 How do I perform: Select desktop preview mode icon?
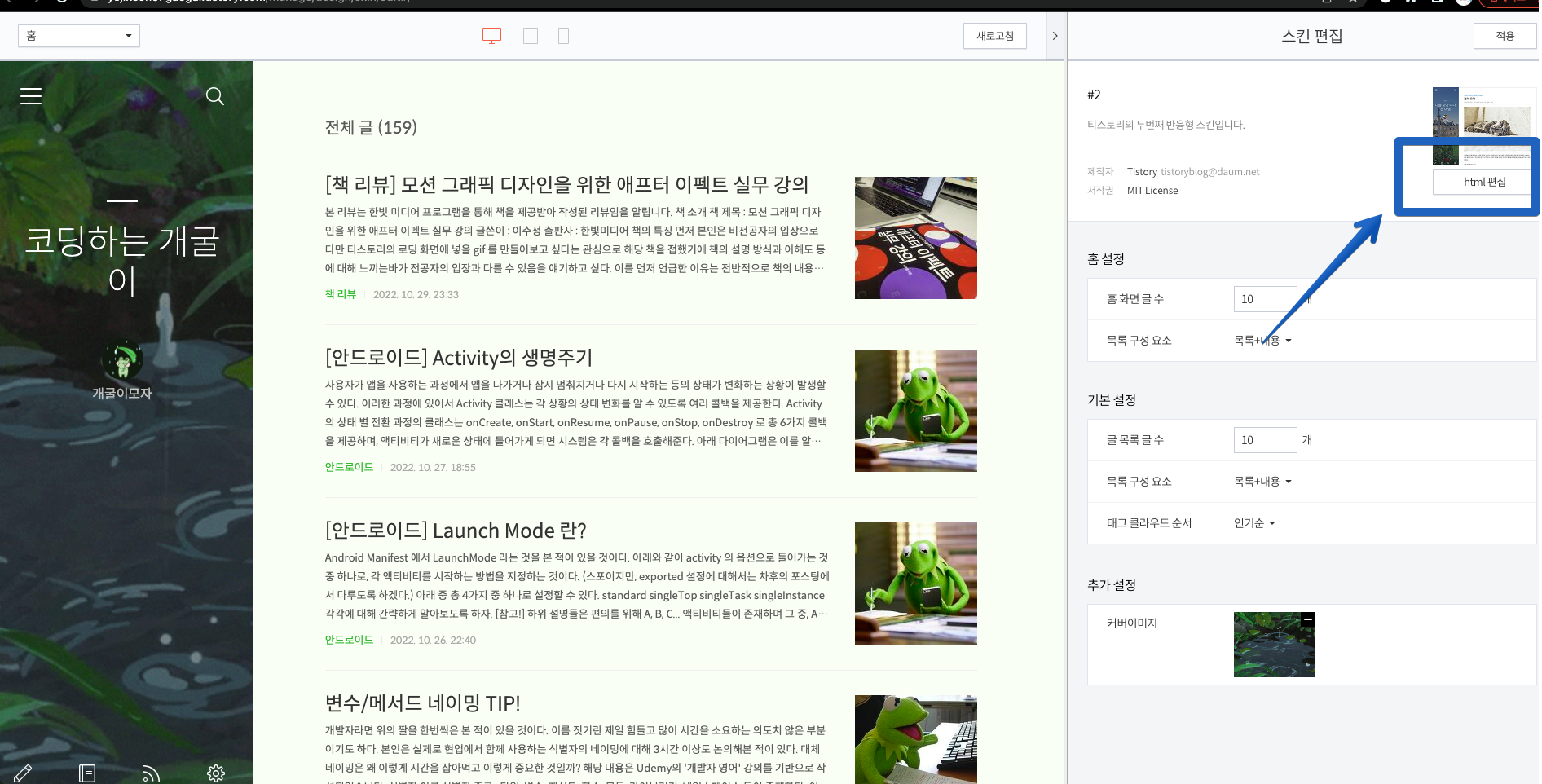coord(491,36)
